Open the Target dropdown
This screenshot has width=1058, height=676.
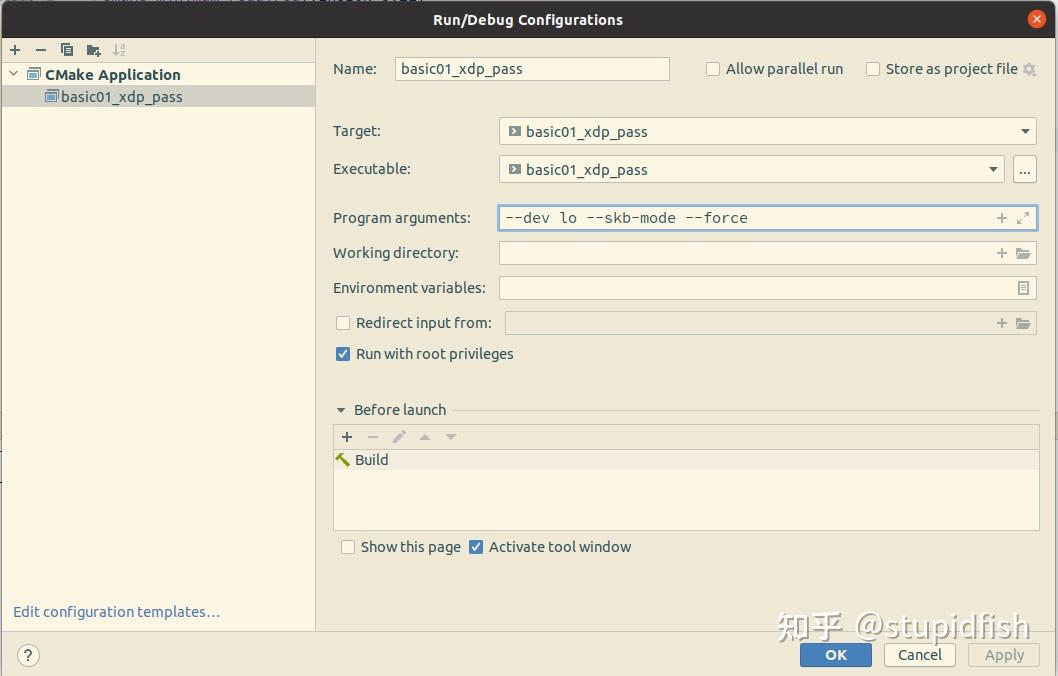tap(1025, 131)
